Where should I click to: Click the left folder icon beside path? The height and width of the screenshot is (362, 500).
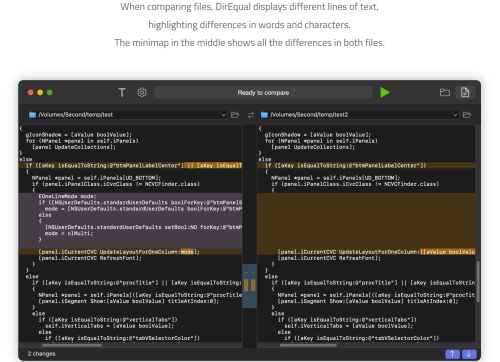pyautogui.click(x=32, y=115)
